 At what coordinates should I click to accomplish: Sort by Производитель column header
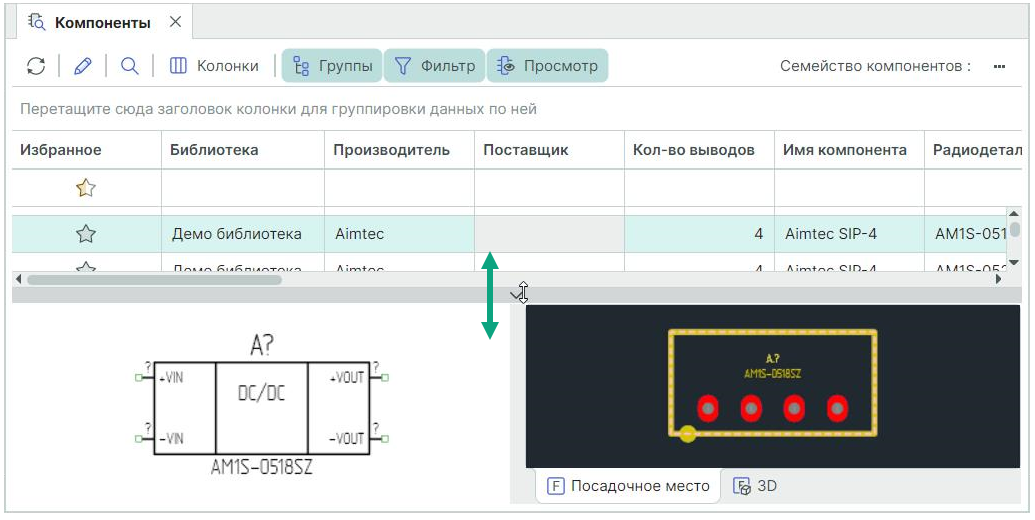coord(391,150)
